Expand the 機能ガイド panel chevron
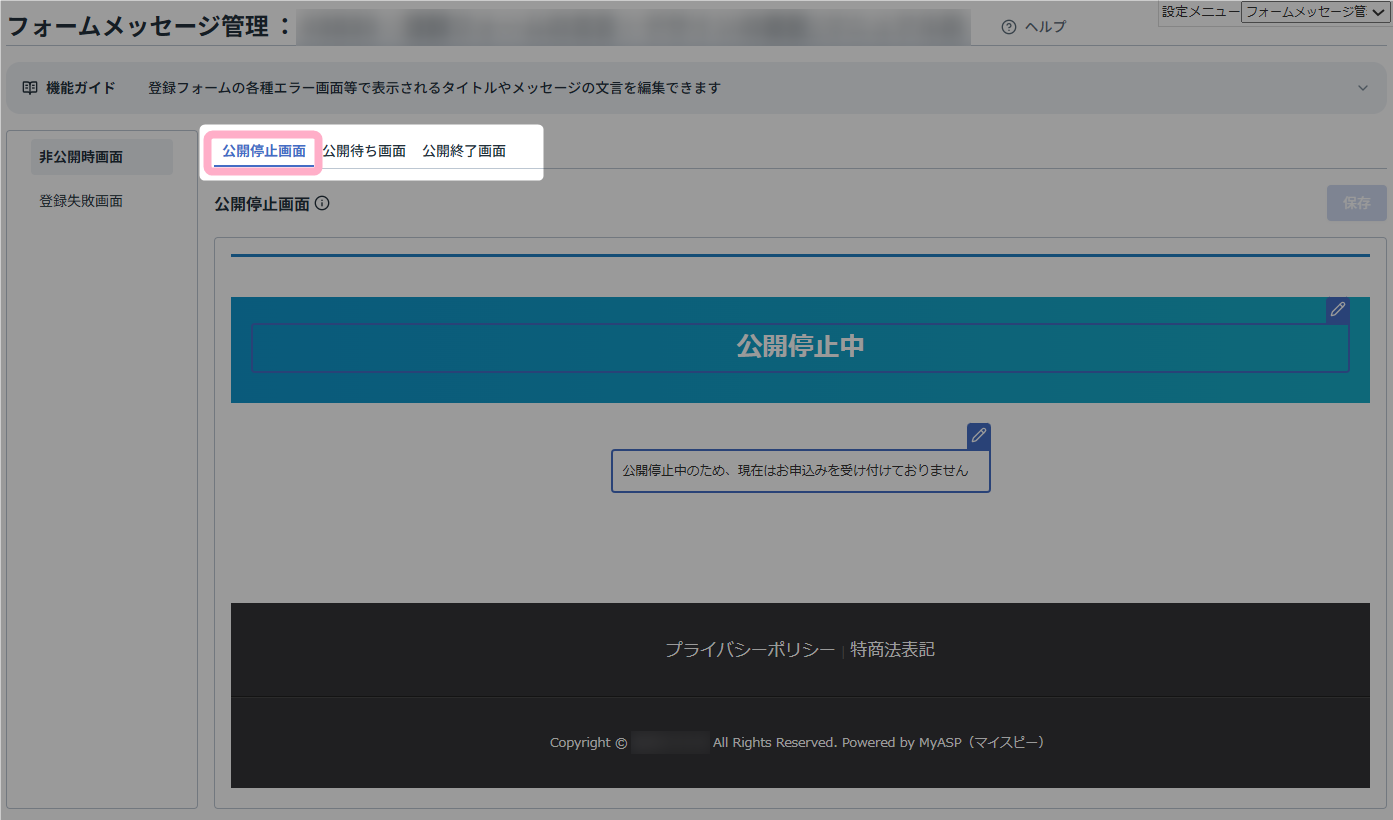This screenshot has width=1393, height=820. (x=1362, y=88)
